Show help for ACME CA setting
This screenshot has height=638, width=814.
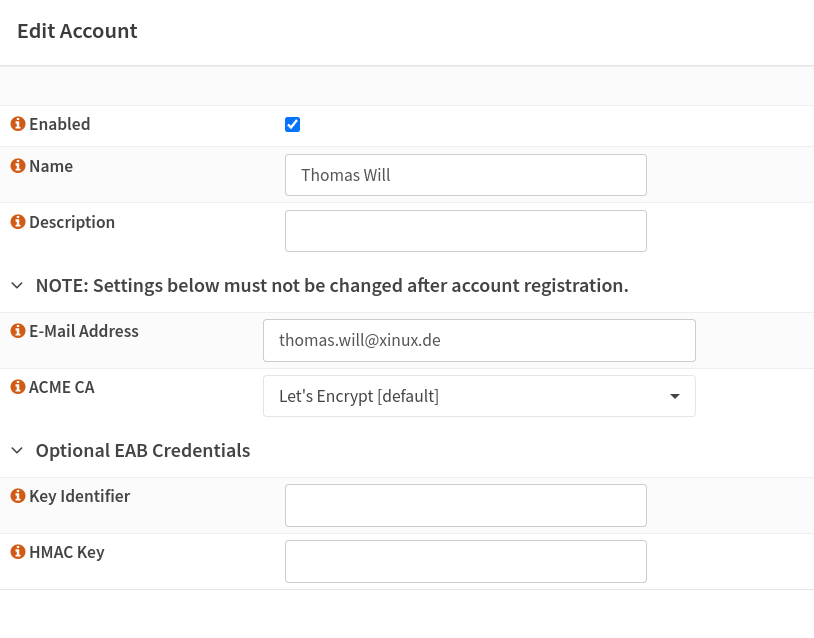(17, 387)
